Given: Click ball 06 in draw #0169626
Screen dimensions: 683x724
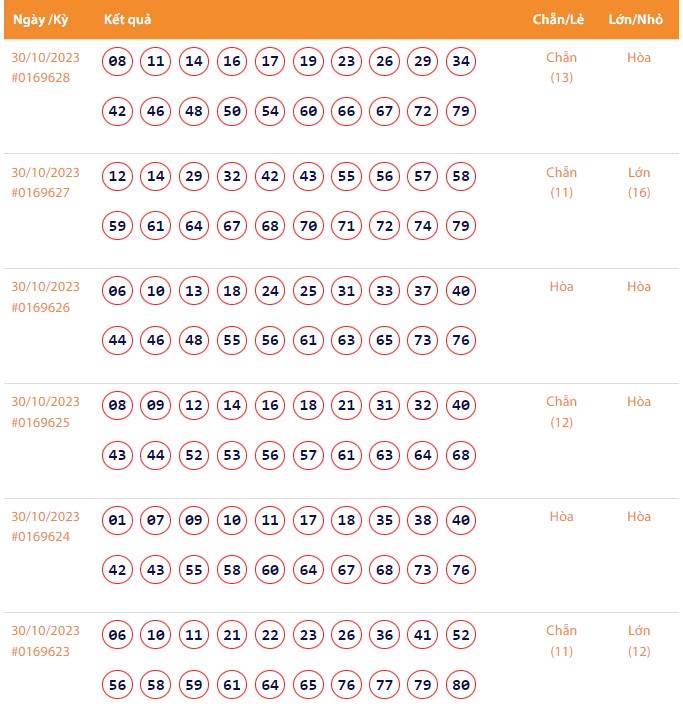Looking at the screenshot, I should tap(118, 292).
